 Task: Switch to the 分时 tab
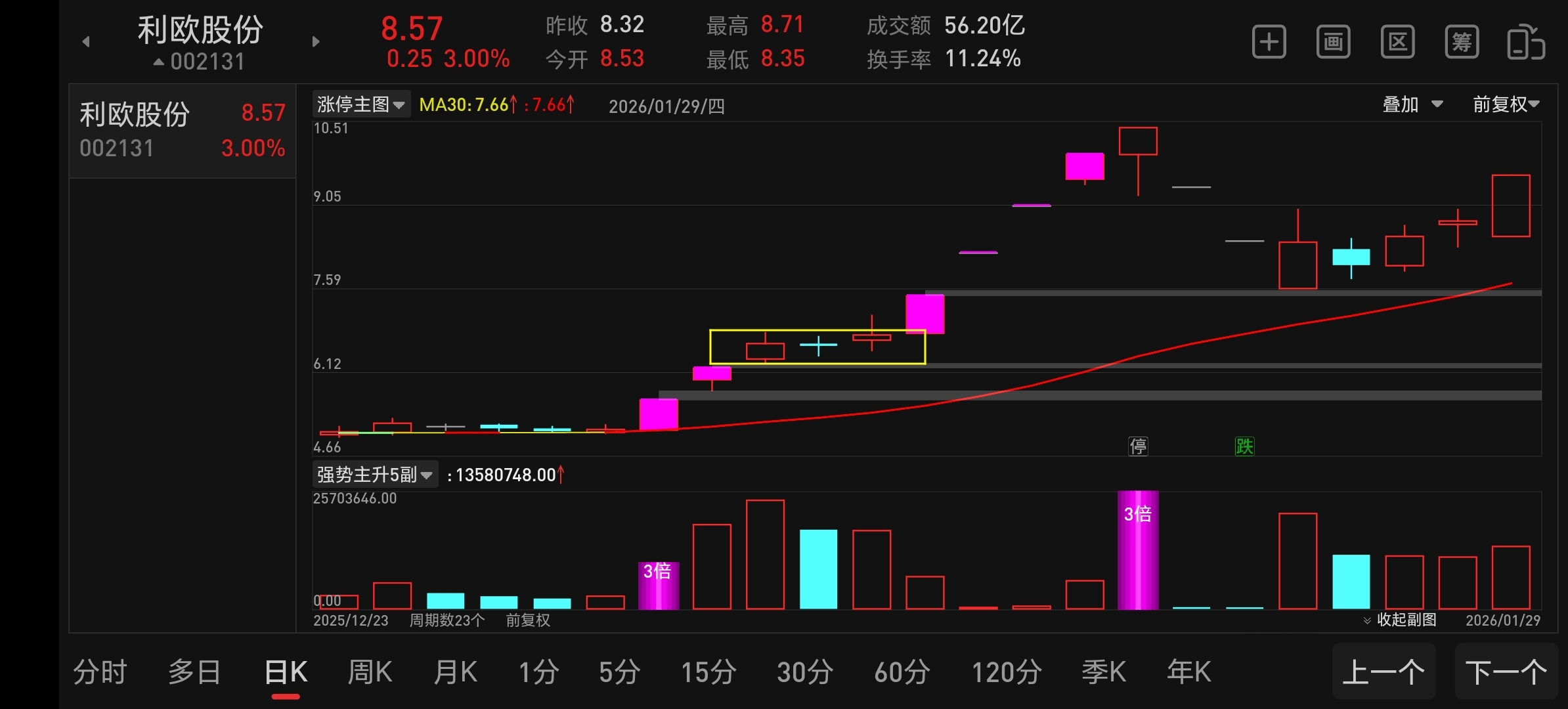tap(100, 672)
